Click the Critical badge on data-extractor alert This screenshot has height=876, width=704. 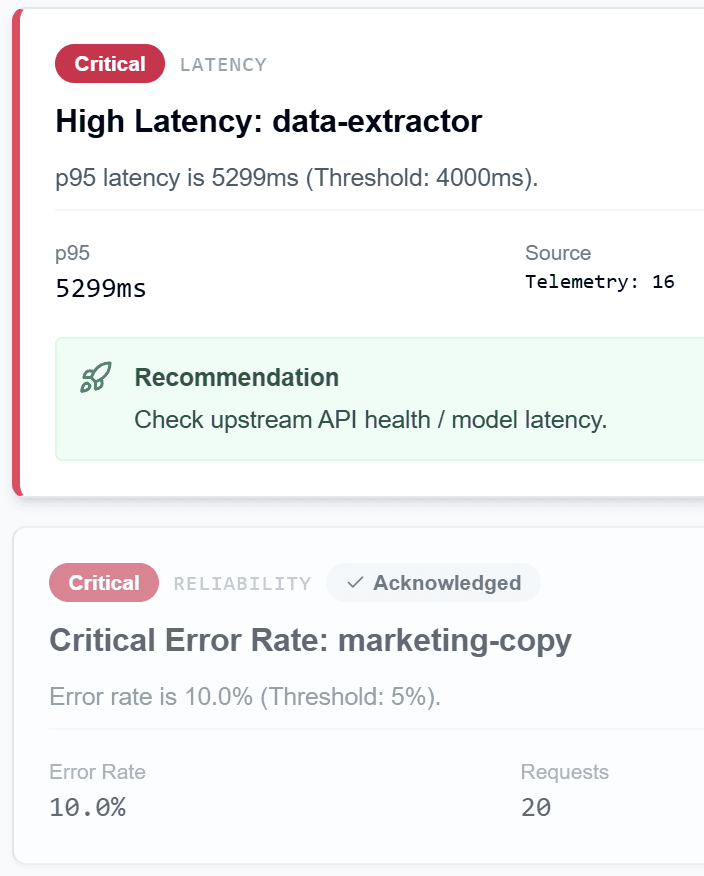(110, 64)
